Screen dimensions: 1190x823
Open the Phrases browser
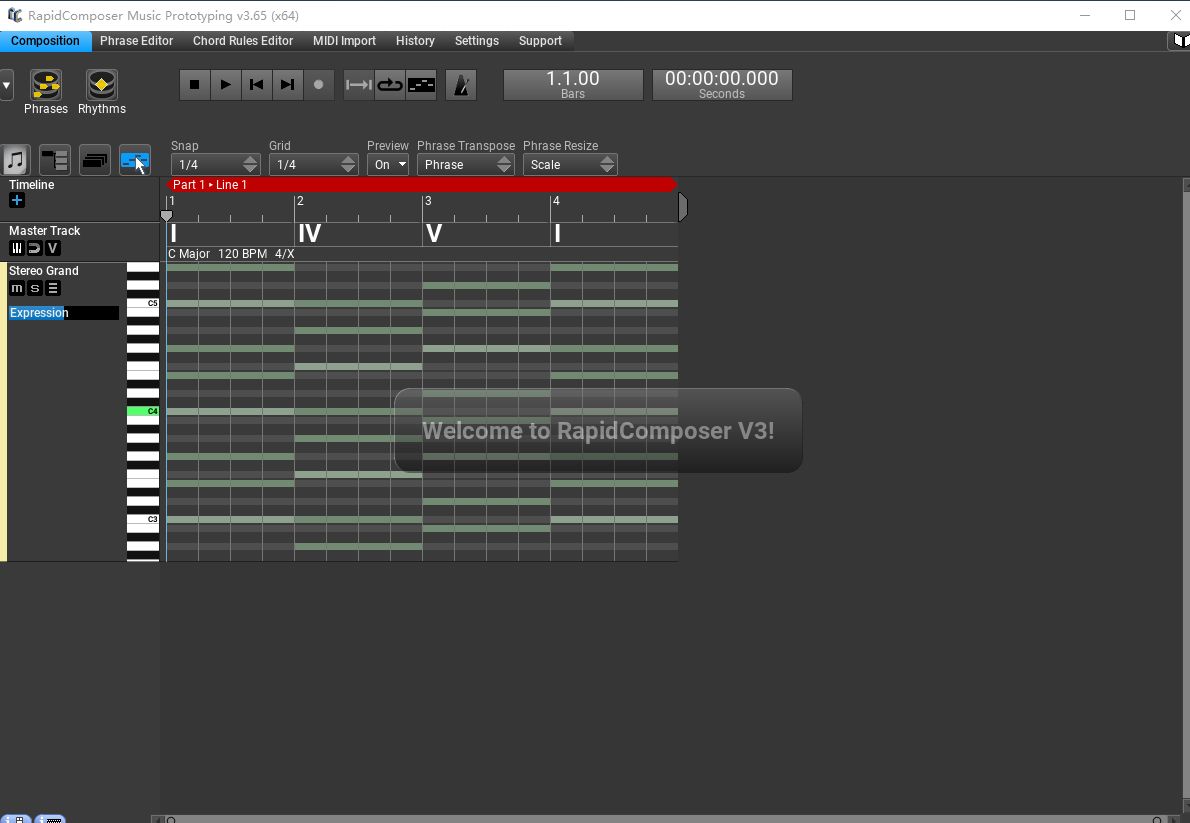[46, 92]
